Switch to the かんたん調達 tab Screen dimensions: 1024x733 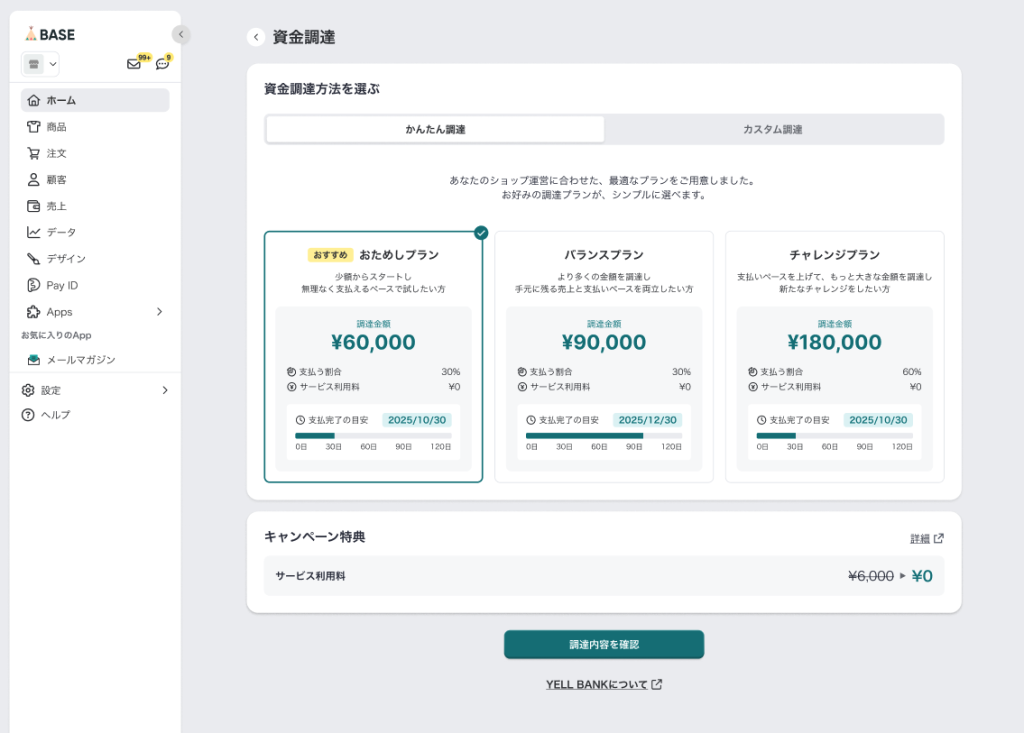435,130
